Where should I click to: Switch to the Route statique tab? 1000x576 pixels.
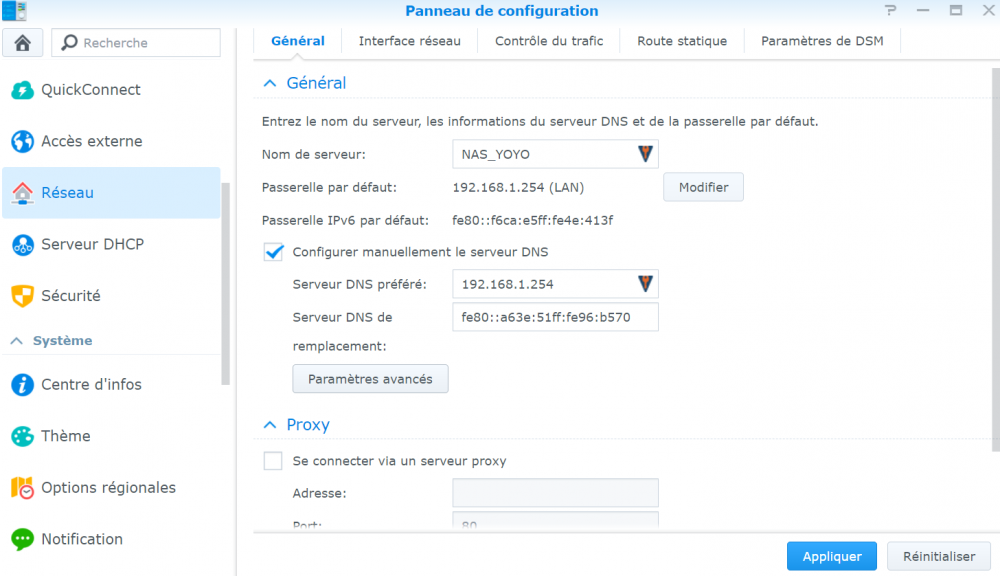click(682, 41)
